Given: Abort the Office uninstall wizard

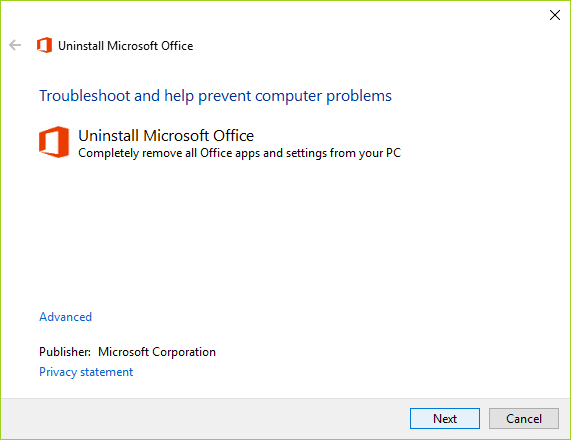Looking at the screenshot, I should (x=524, y=419).
